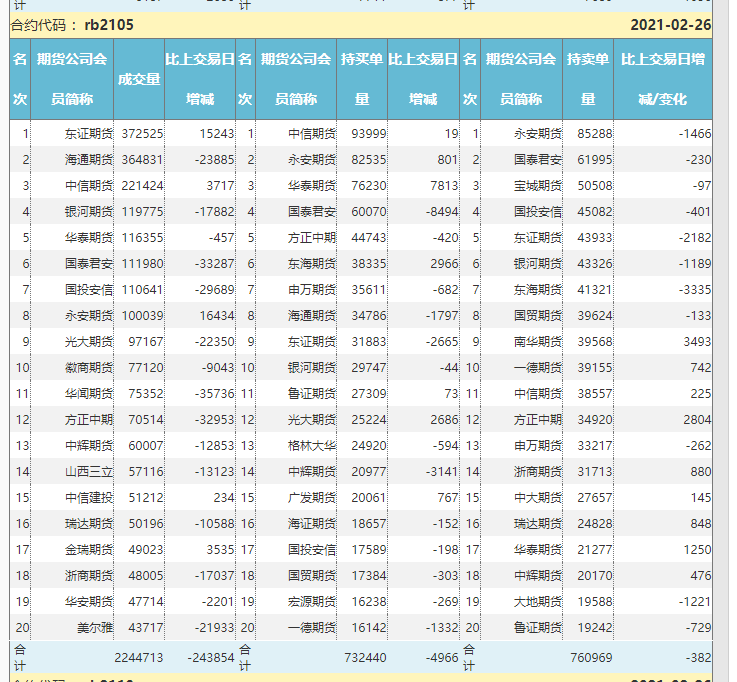Click short position value 61995
Screen dimensions: 737x682
[595, 160]
